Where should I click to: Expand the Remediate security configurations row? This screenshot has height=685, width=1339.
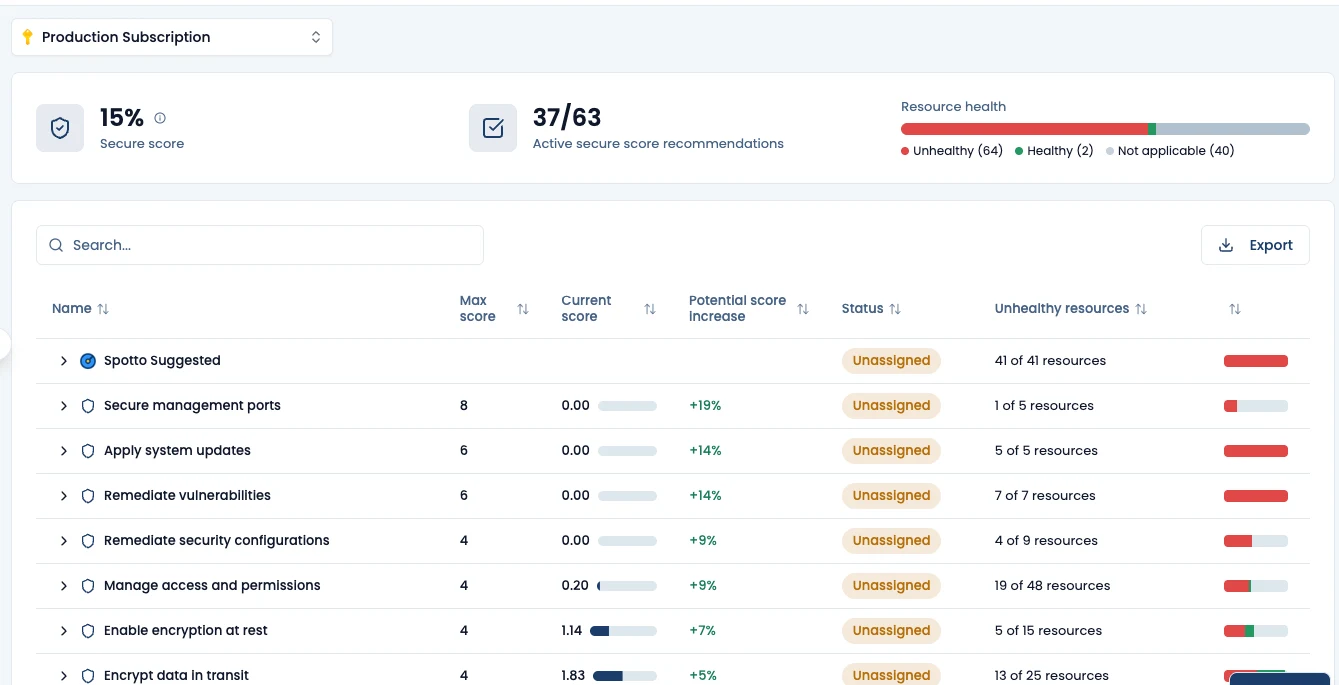coord(63,541)
